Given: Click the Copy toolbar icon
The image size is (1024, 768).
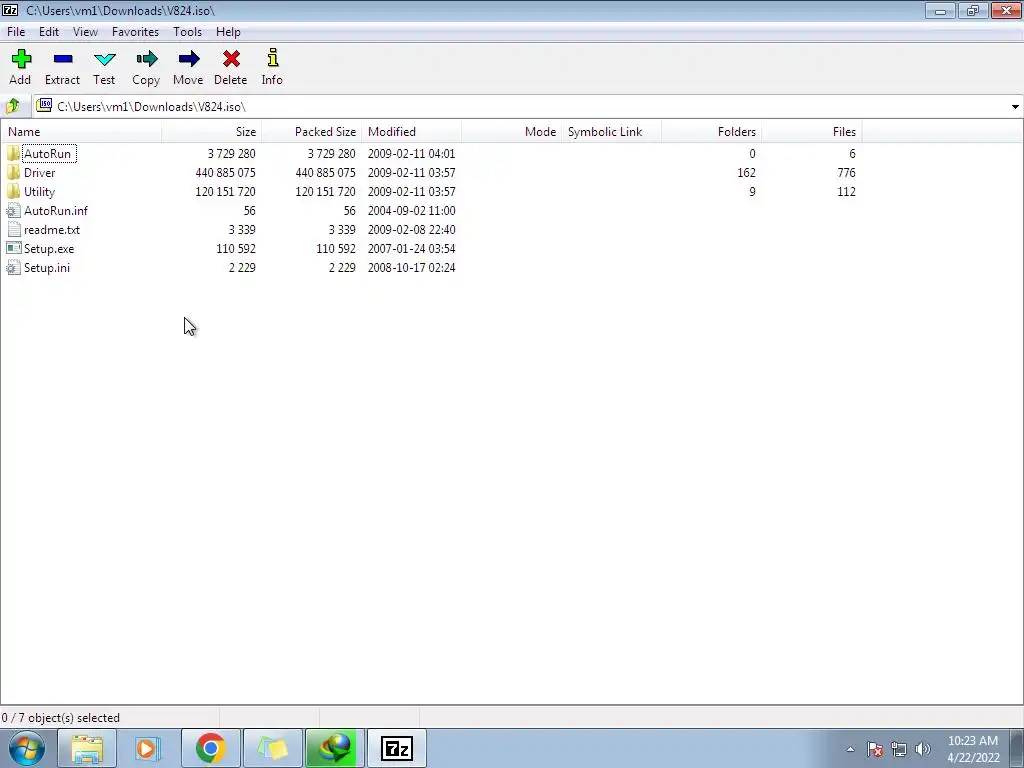Looking at the screenshot, I should click(146, 59).
